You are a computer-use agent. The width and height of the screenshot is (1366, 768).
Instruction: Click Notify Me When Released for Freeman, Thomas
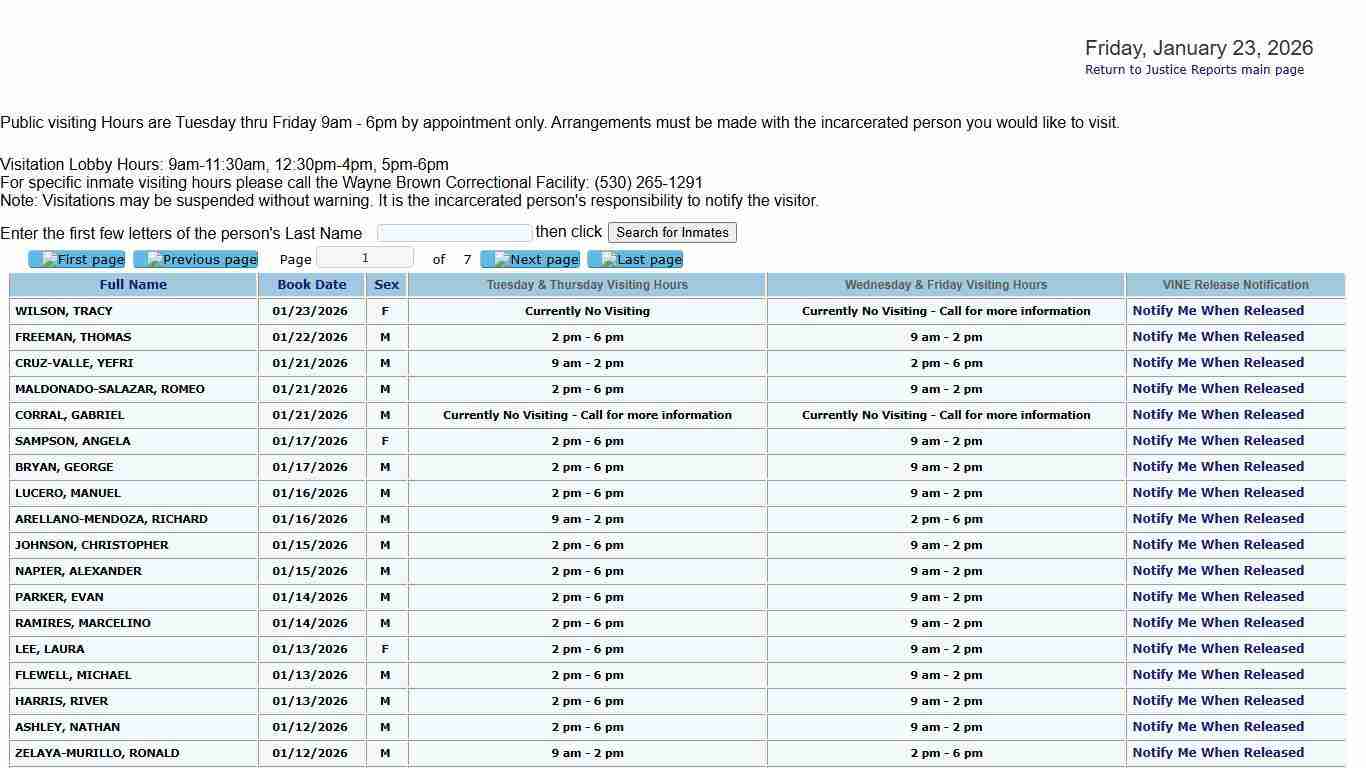1218,337
